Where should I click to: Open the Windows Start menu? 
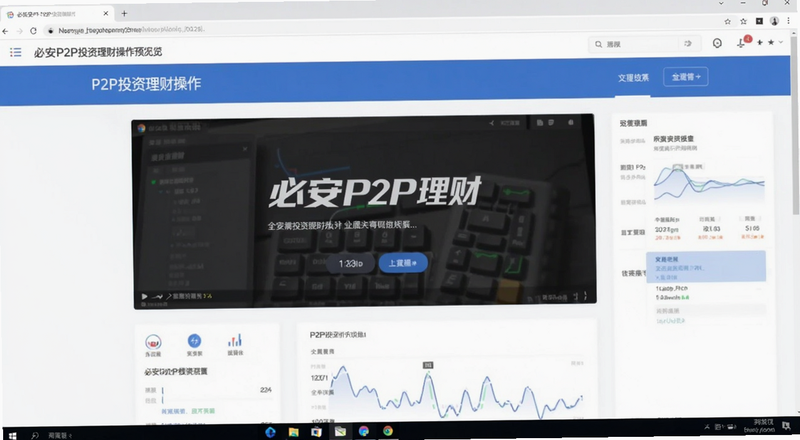pyautogui.click(x=13, y=435)
